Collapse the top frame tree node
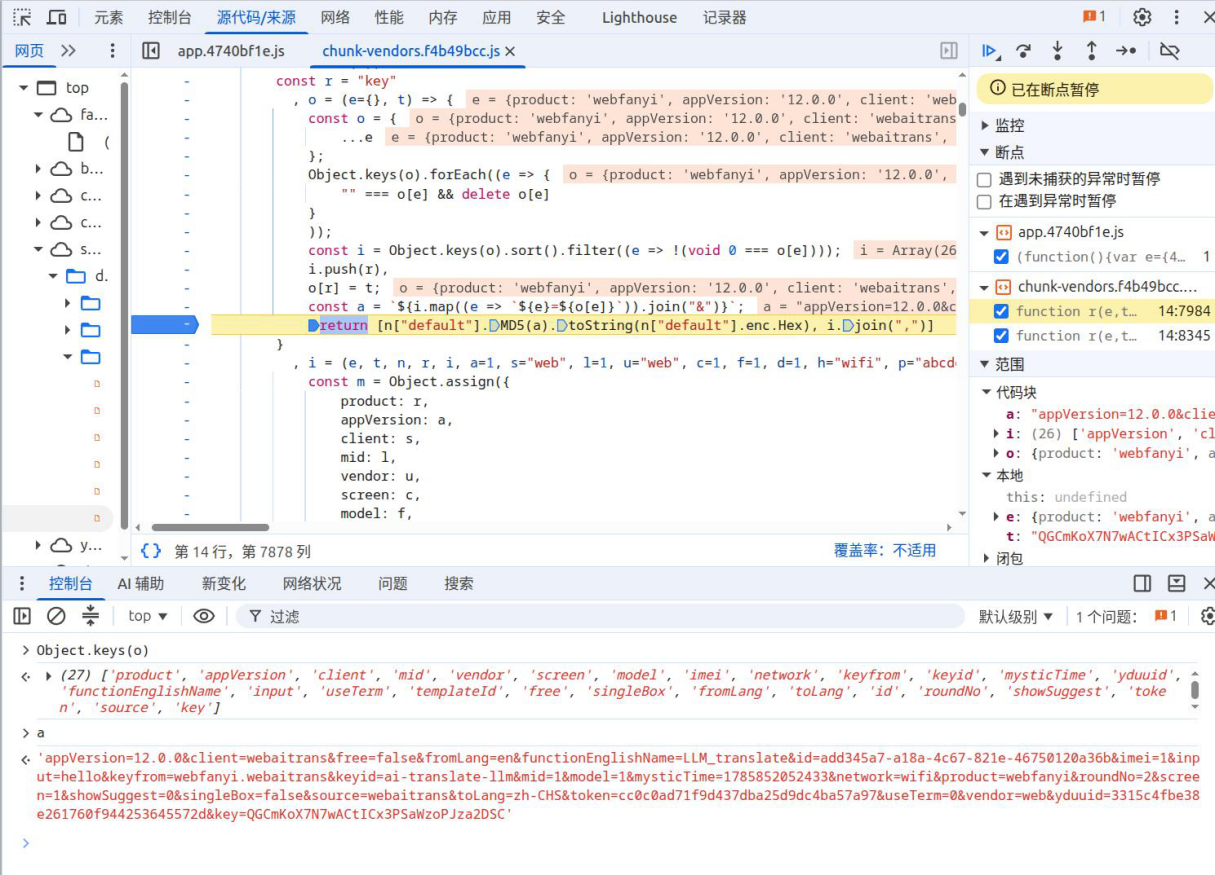1215x875 pixels. [x=23, y=88]
